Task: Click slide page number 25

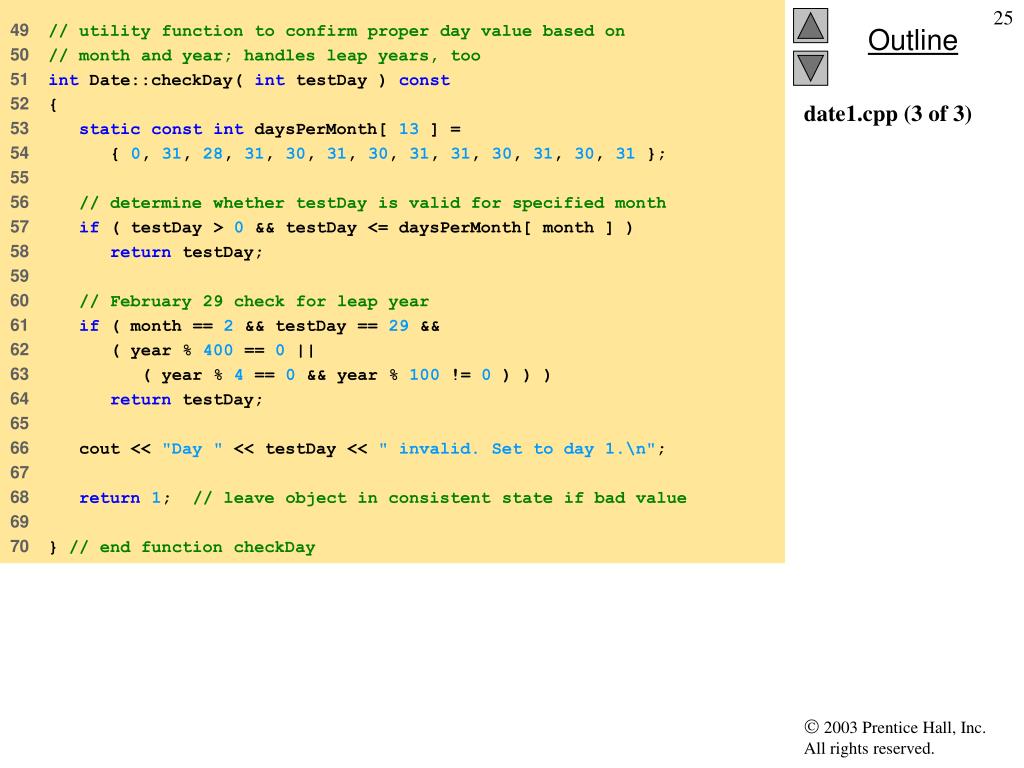Action: 1003,18
